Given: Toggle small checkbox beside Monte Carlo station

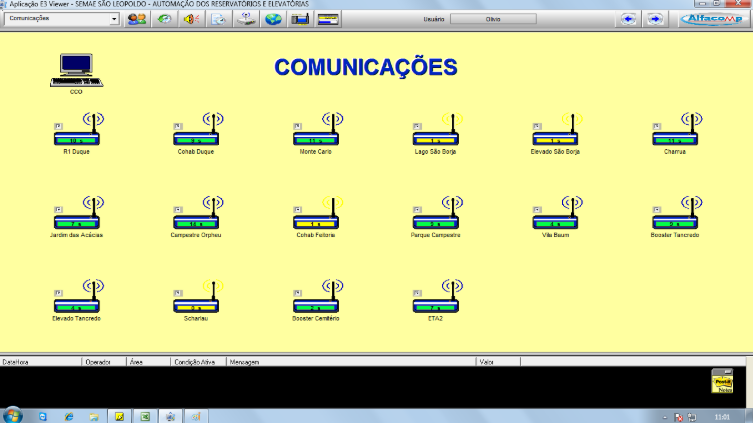Looking at the screenshot, I should [298, 125].
